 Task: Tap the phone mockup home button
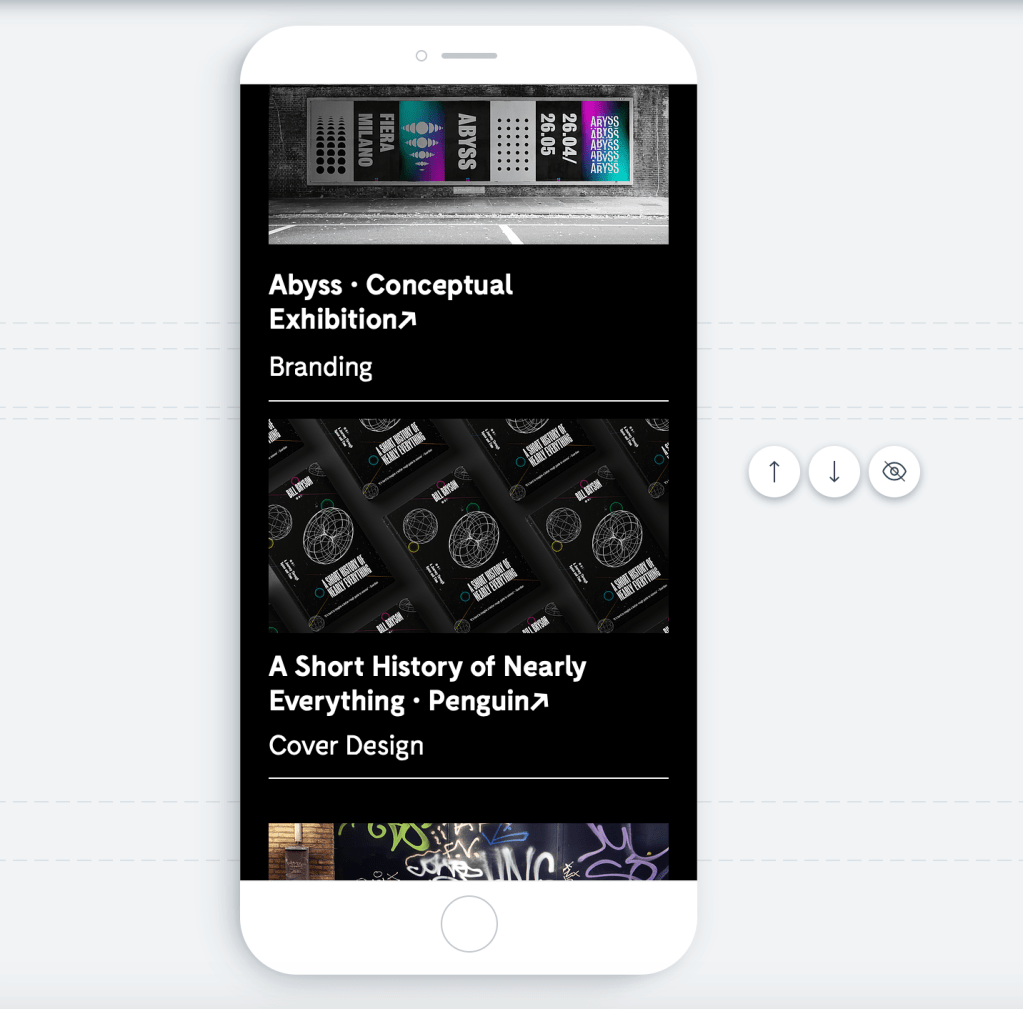tap(468, 924)
